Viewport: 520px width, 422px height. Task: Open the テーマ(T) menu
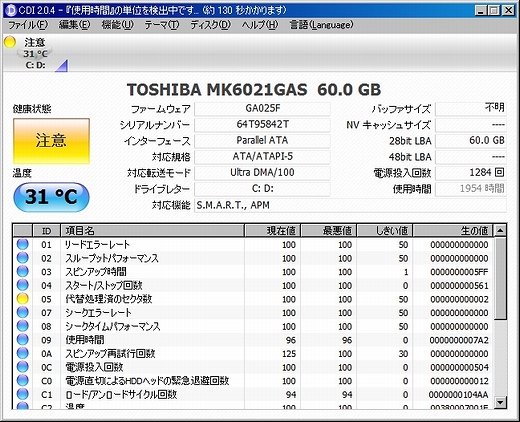[x=162, y=25]
